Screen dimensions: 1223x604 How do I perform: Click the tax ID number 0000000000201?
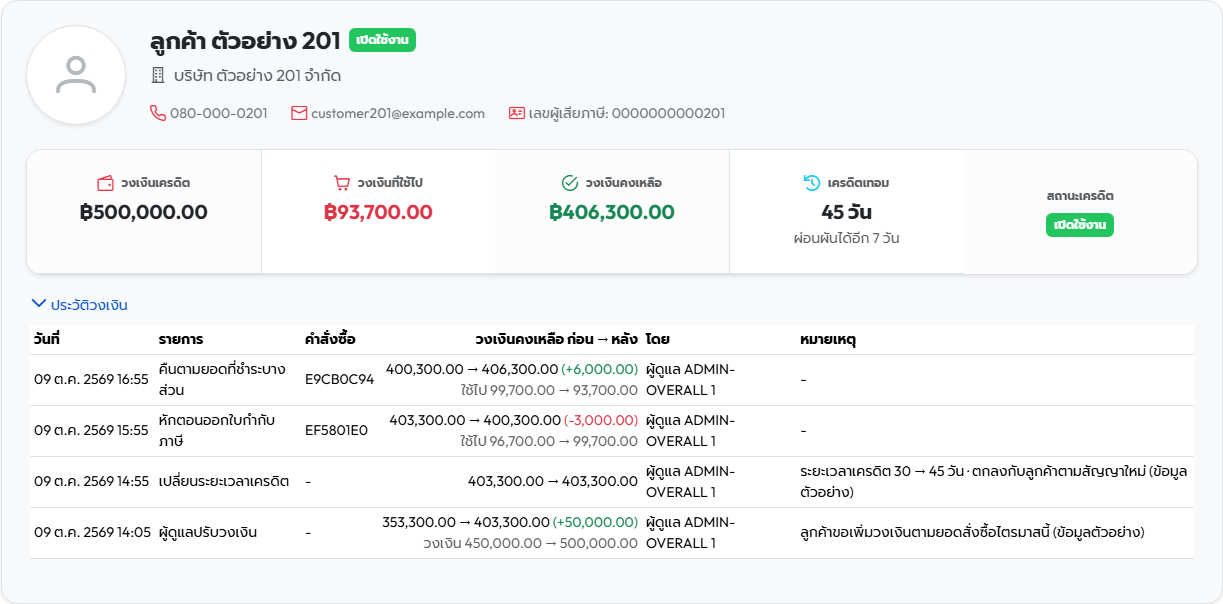pos(668,113)
